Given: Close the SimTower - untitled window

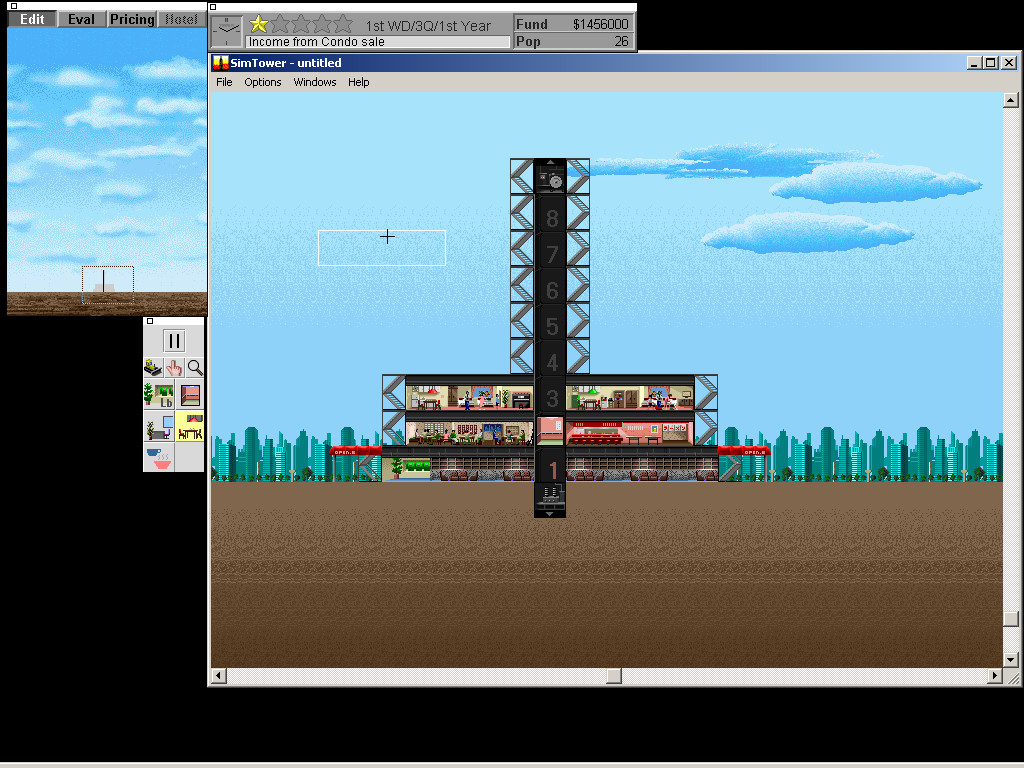Looking at the screenshot, I should pyautogui.click(x=1009, y=63).
